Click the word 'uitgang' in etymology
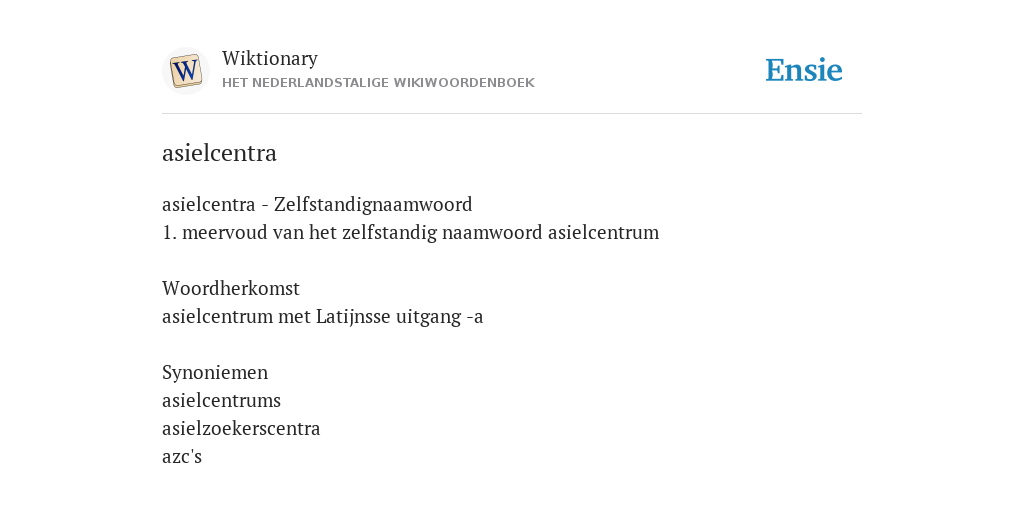Image resolution: width=1024 pixels, height=512 pixels. tap(428, 317)
